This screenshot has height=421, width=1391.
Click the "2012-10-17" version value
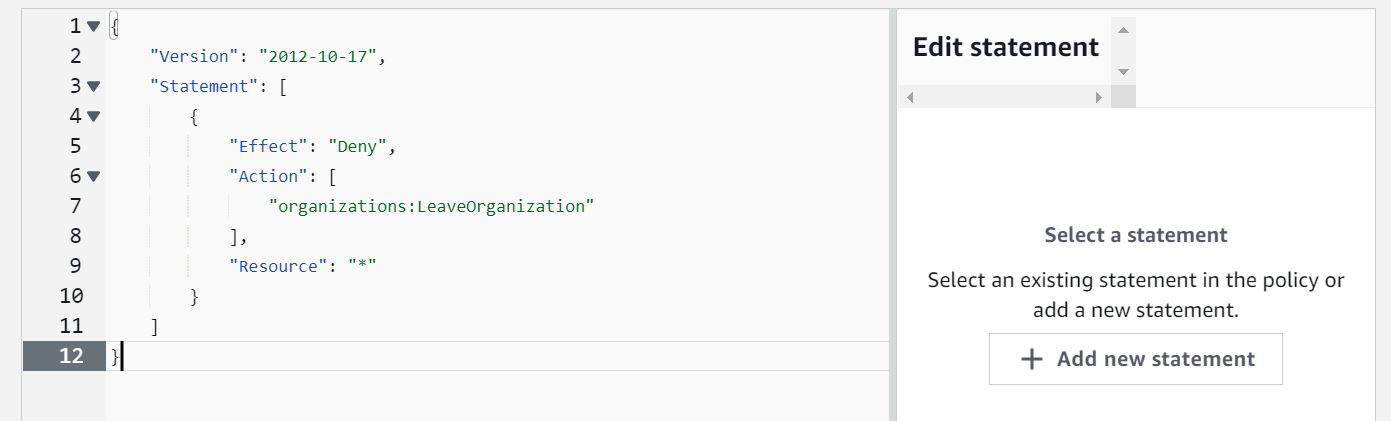[318, 56]
